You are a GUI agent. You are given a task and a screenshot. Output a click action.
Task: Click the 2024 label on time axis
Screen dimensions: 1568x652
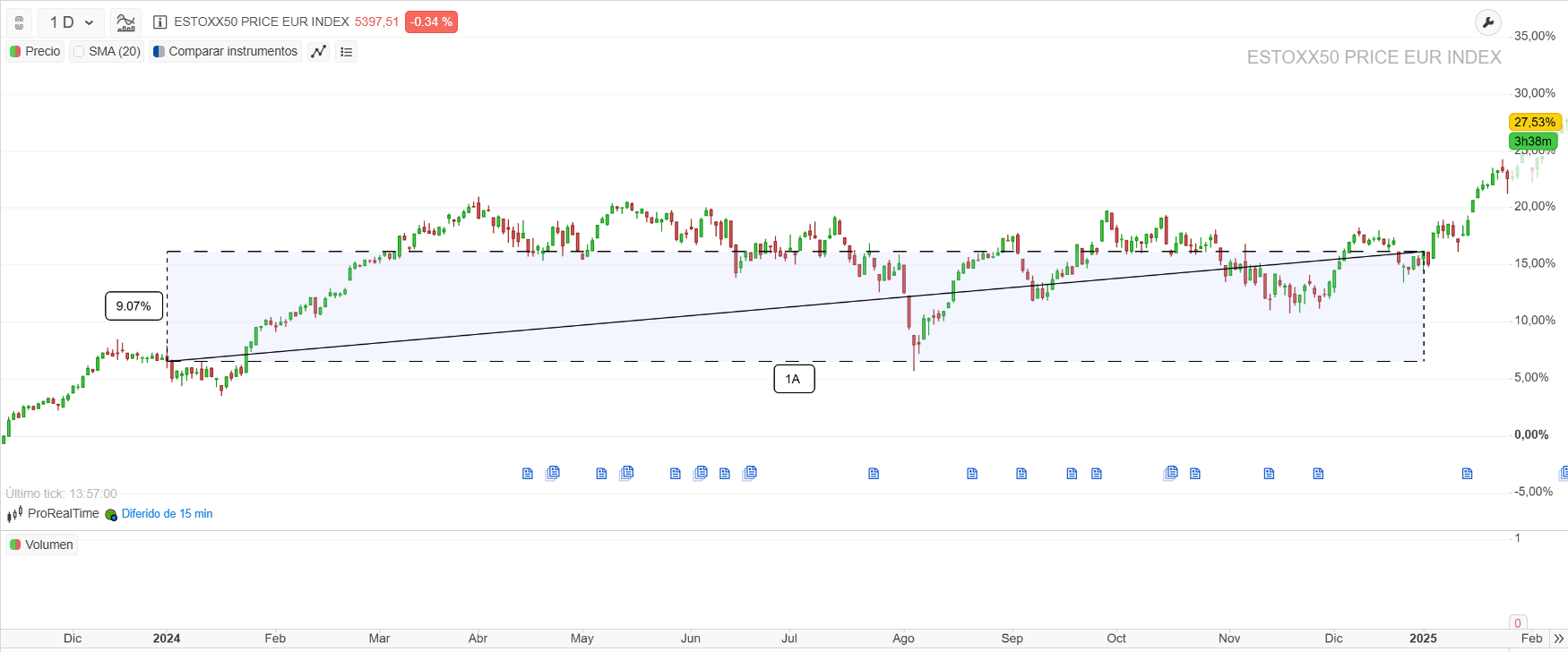[167, 639]
